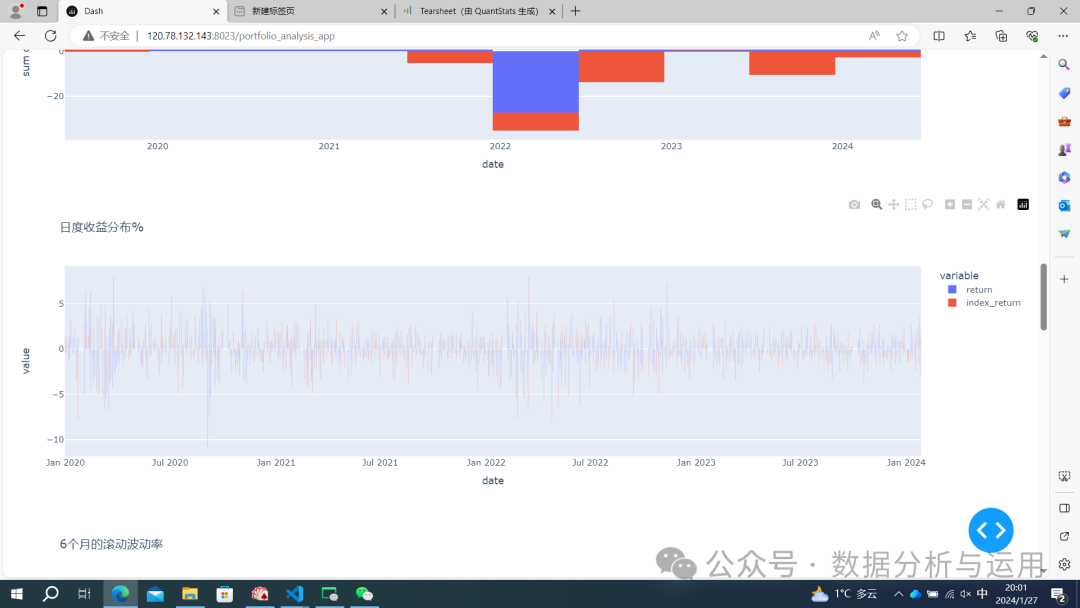Open Read Aloud from the address bar
Screen dimensions: 1080x608
[x=873, y=36]
